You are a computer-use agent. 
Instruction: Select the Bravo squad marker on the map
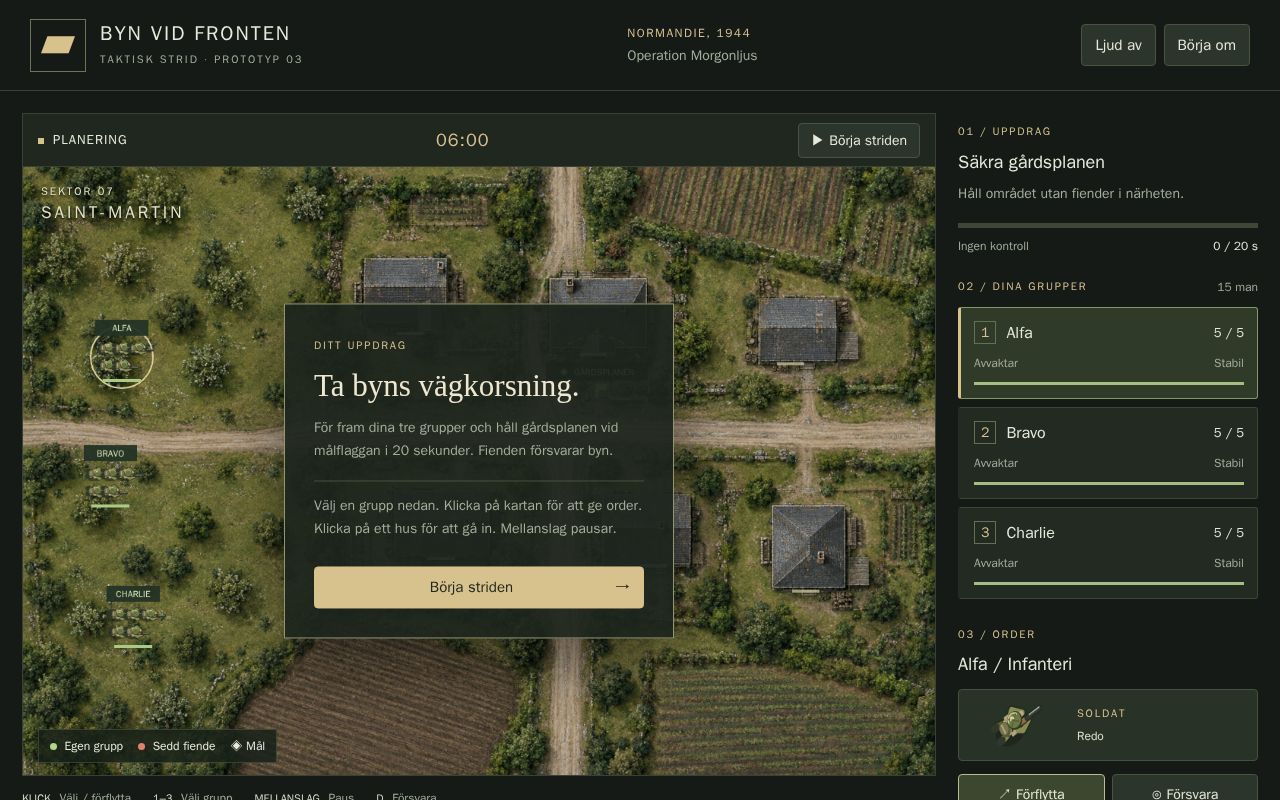click(x=110, y=478)
